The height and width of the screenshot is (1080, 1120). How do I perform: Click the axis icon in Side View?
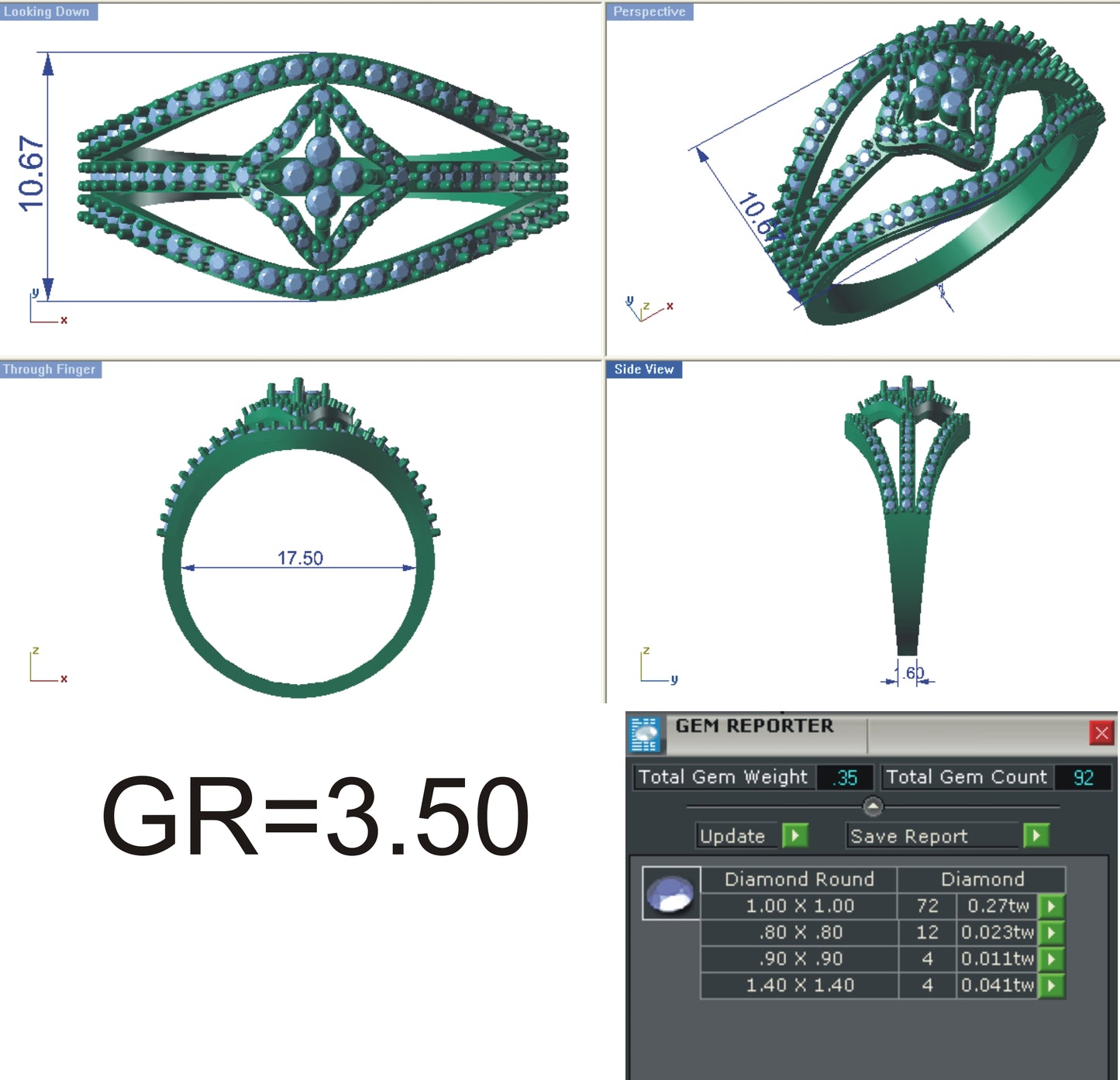tap(659, 666)
